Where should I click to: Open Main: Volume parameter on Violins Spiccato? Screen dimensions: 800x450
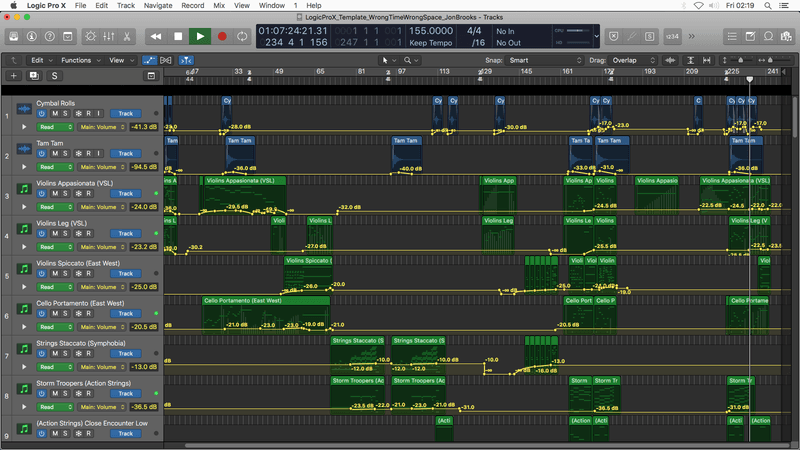[102, 287]
